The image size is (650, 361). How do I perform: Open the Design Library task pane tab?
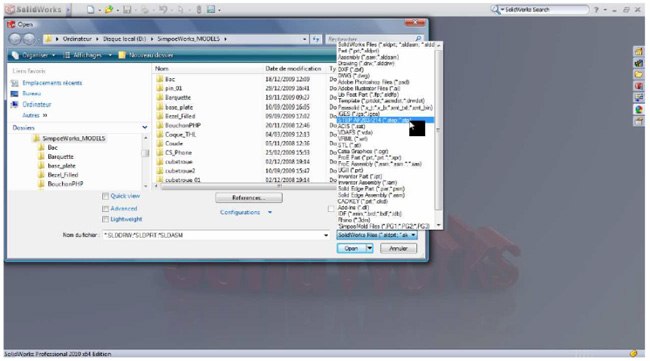(x=639, y=63)
